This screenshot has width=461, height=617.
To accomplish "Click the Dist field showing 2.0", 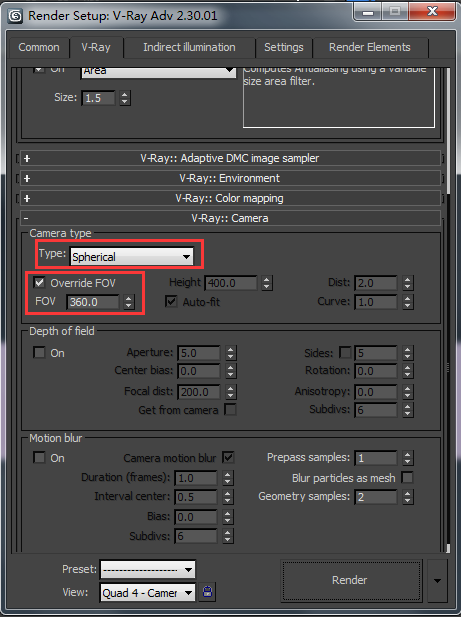I will [x=376, y=283].
